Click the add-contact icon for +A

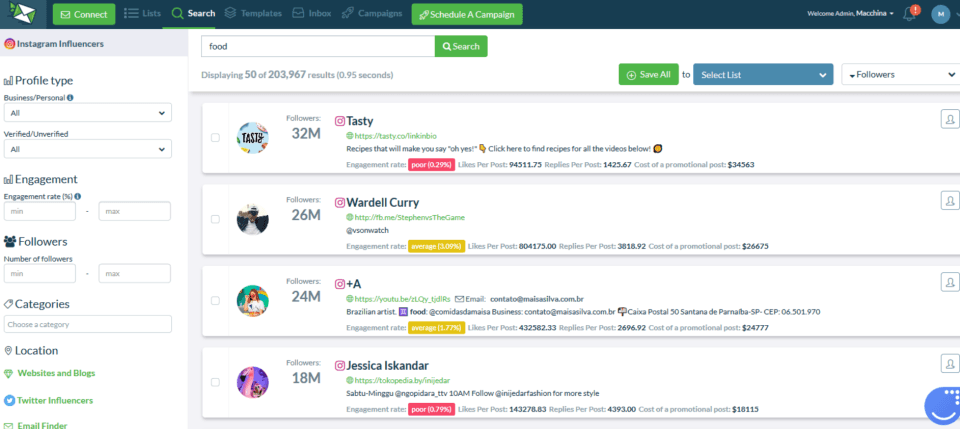click(949, 282)
